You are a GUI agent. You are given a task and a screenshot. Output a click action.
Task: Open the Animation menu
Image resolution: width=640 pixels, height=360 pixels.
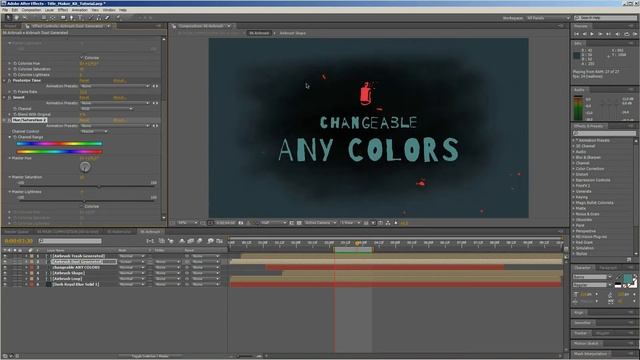point(80,10)
